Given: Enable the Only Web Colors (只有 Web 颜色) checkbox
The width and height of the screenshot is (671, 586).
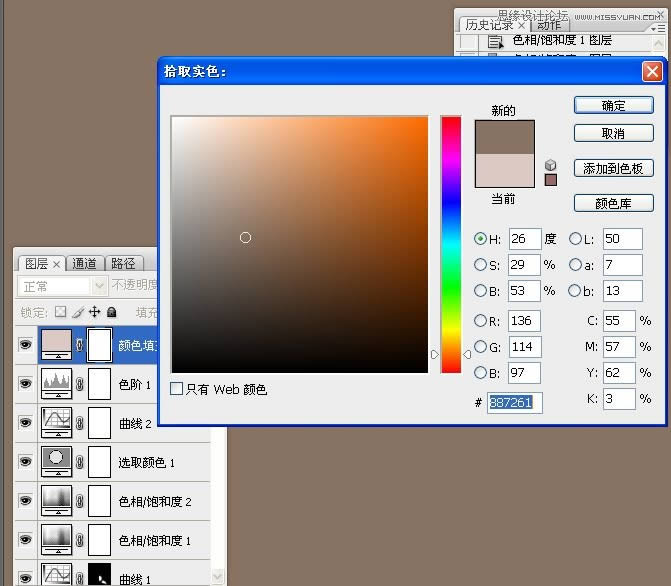Looking at the screenshot, I should (x=176, y=389).
